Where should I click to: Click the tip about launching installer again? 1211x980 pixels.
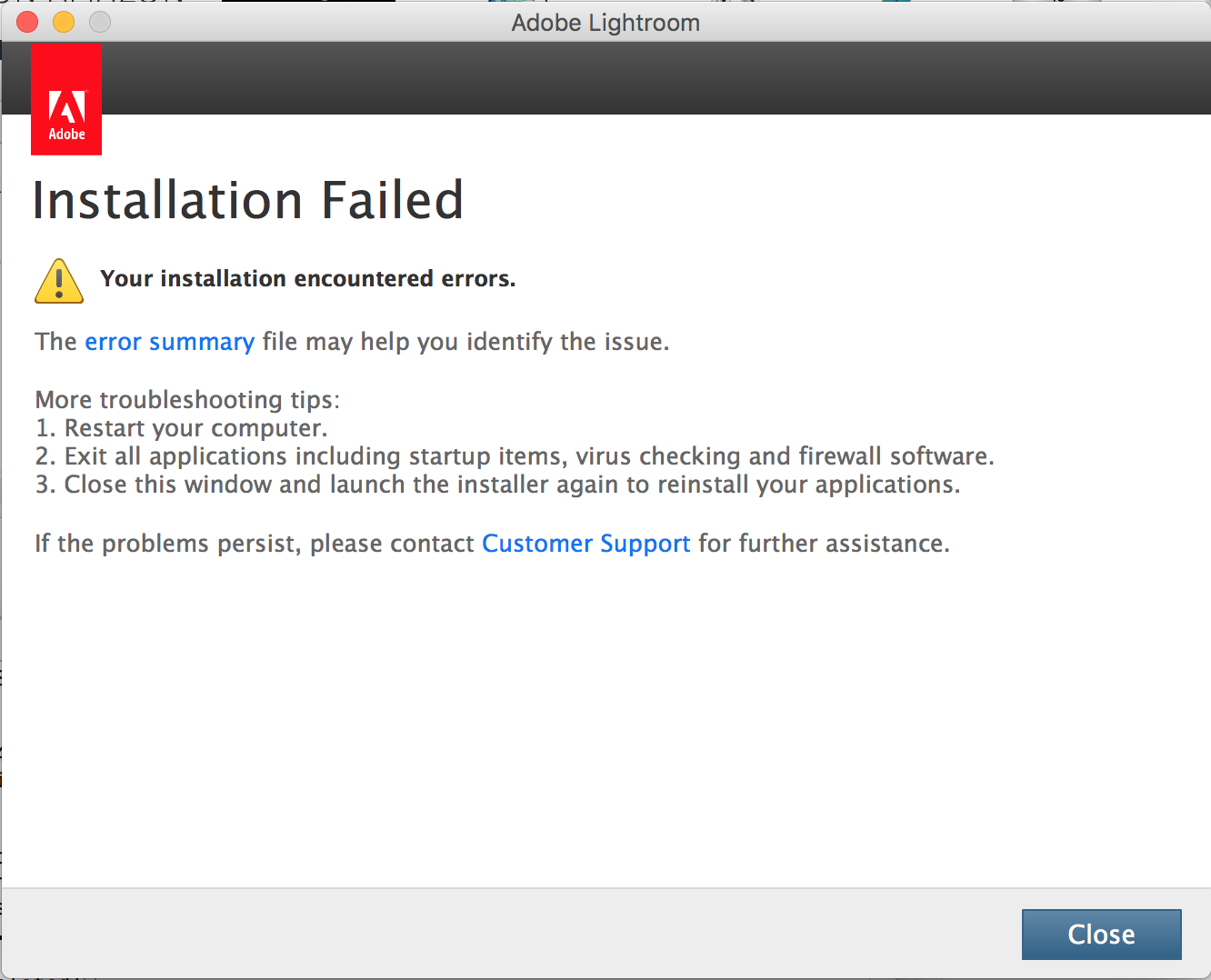click(x=497, y=485)
